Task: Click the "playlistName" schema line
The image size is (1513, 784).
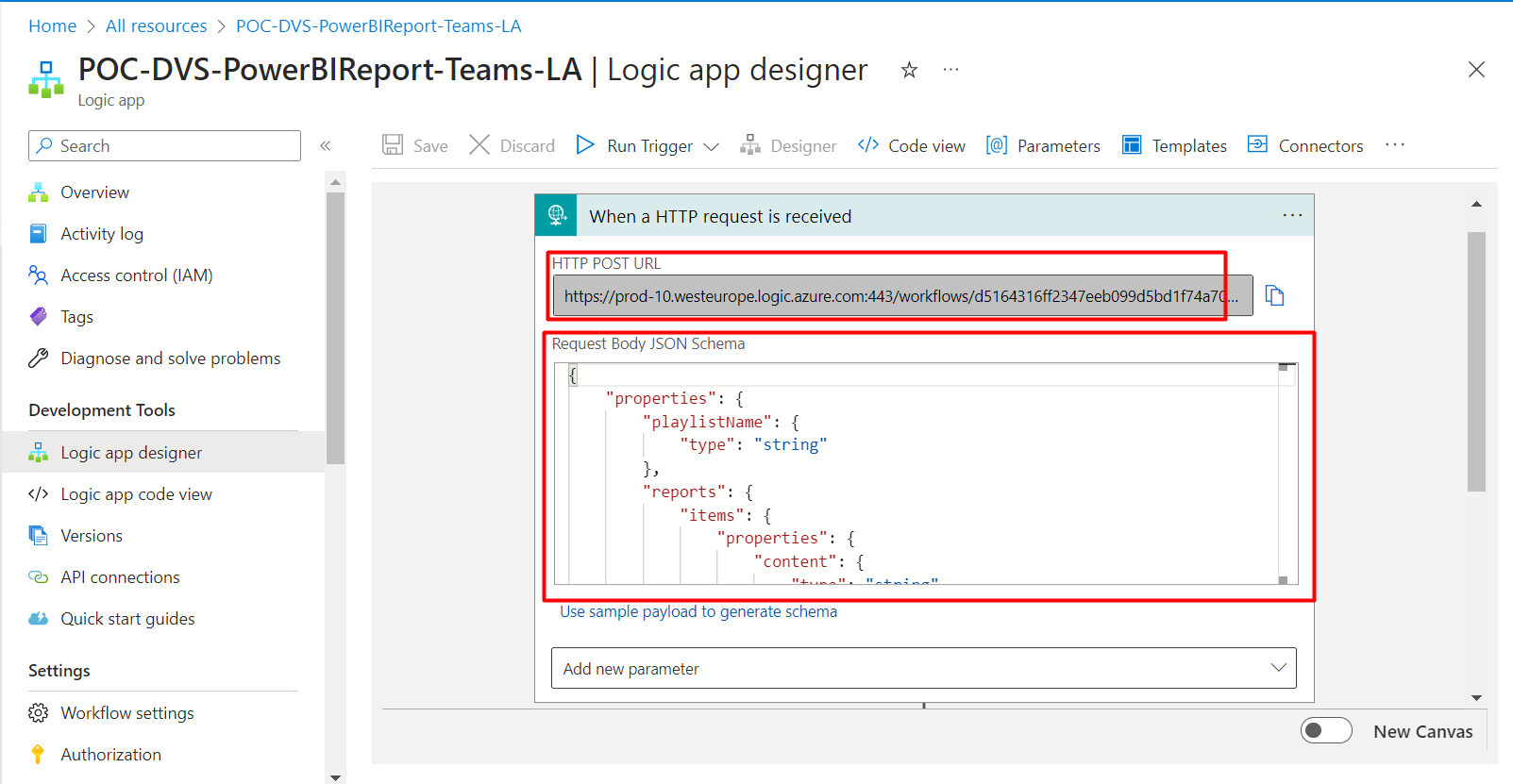Action: [x=720, y=422]
